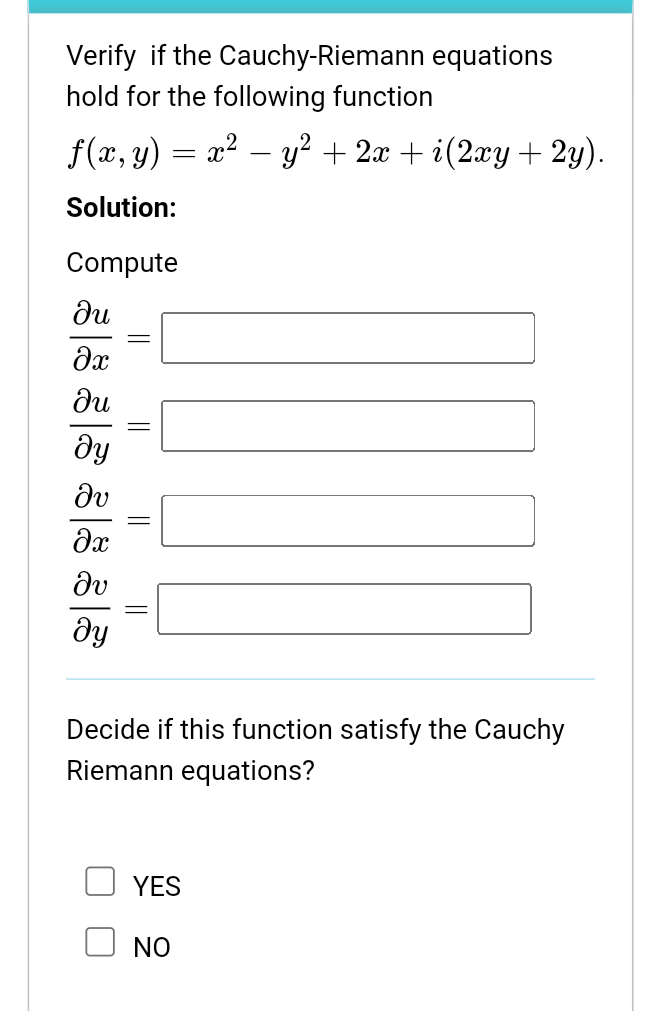Click the ∂v/∂x answer input field

[348, 519]
